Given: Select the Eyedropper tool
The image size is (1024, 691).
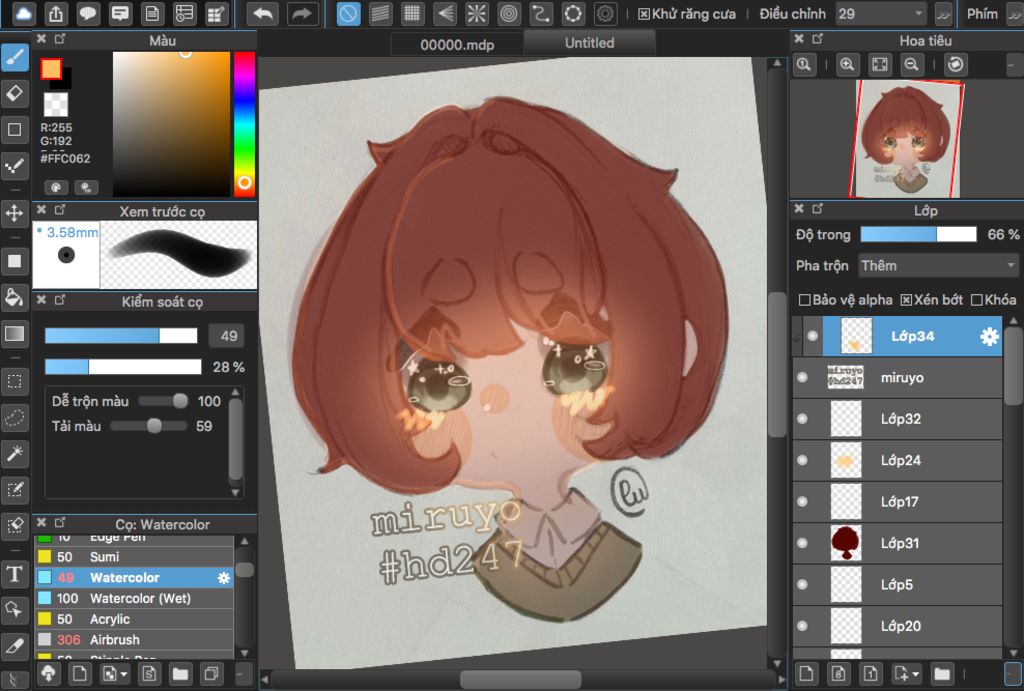Looking at the screenshot, I should point(14,646).
